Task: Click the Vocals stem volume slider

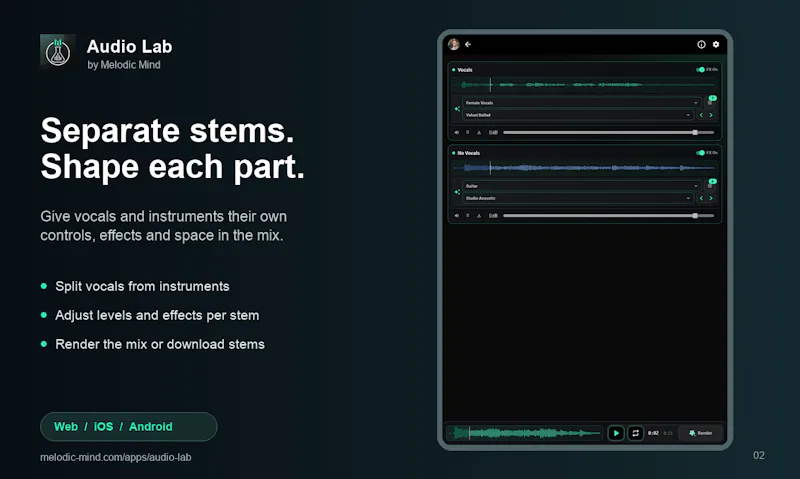Action: pyautogui.click(x=608, y=132)
